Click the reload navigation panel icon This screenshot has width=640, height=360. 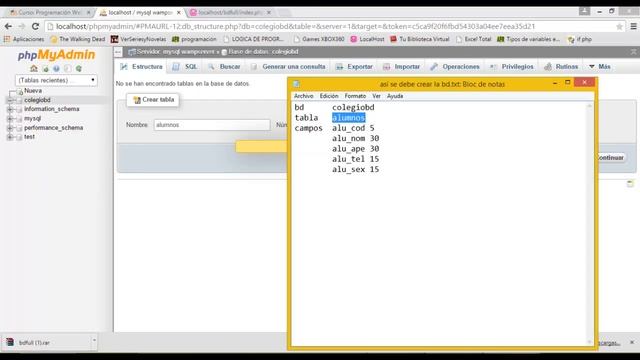pos(78,69)
